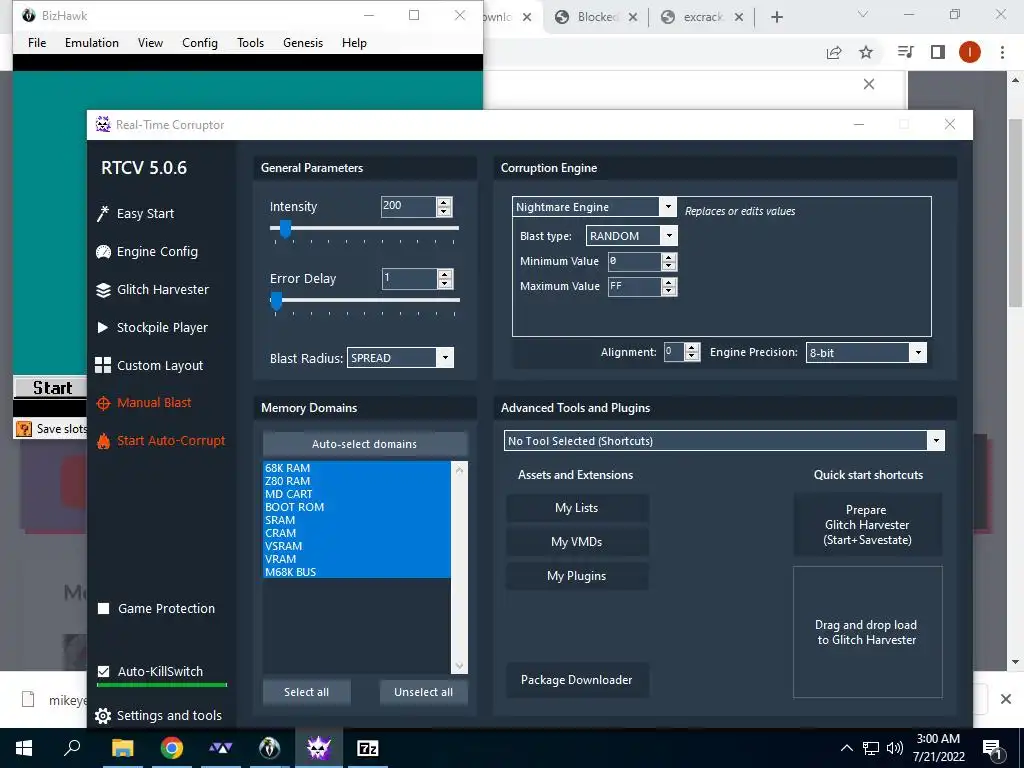Open Chrome profile avatar

pos(970,52)
